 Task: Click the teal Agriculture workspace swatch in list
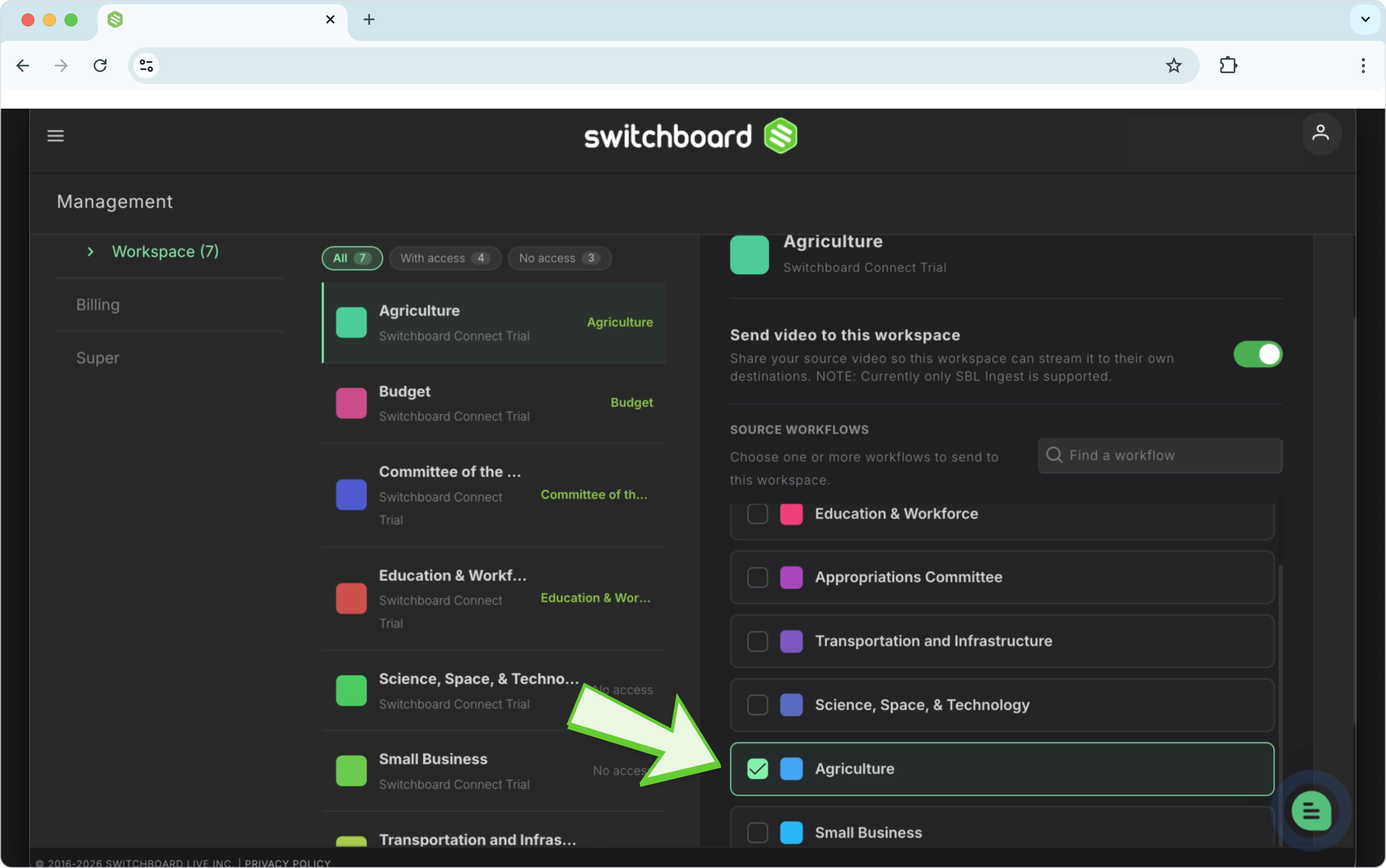point(351,322)
